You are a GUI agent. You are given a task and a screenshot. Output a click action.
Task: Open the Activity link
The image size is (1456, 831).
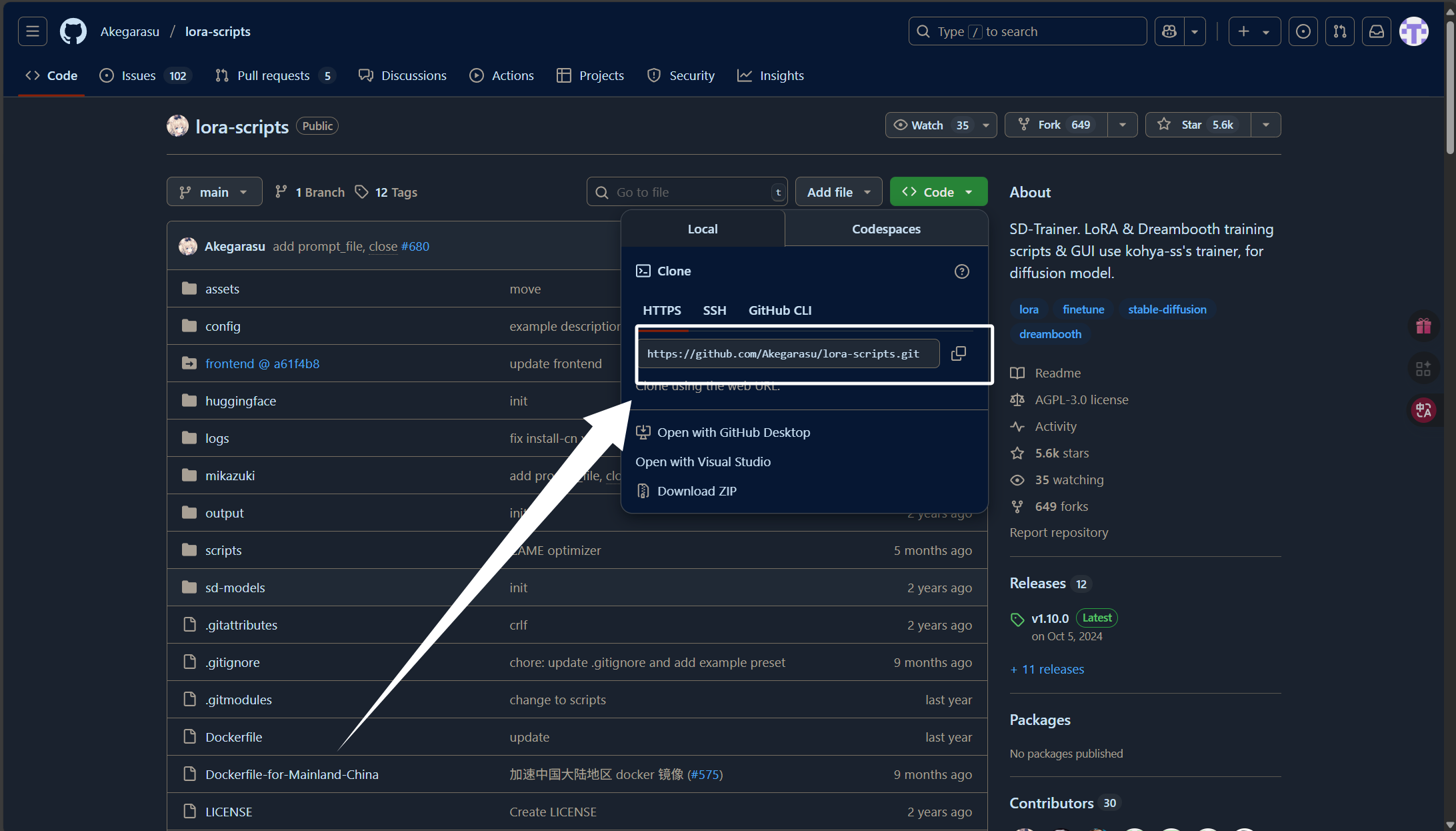tap(1043, 426)
